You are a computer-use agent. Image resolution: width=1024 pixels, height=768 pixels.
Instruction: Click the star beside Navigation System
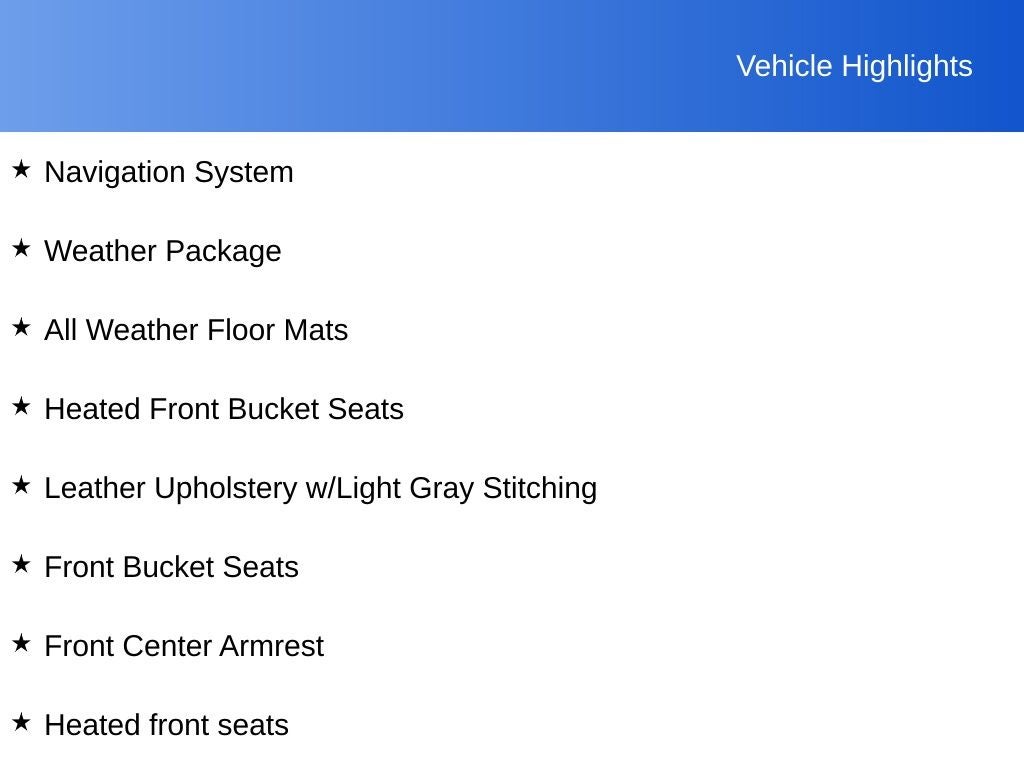[21, 169]
